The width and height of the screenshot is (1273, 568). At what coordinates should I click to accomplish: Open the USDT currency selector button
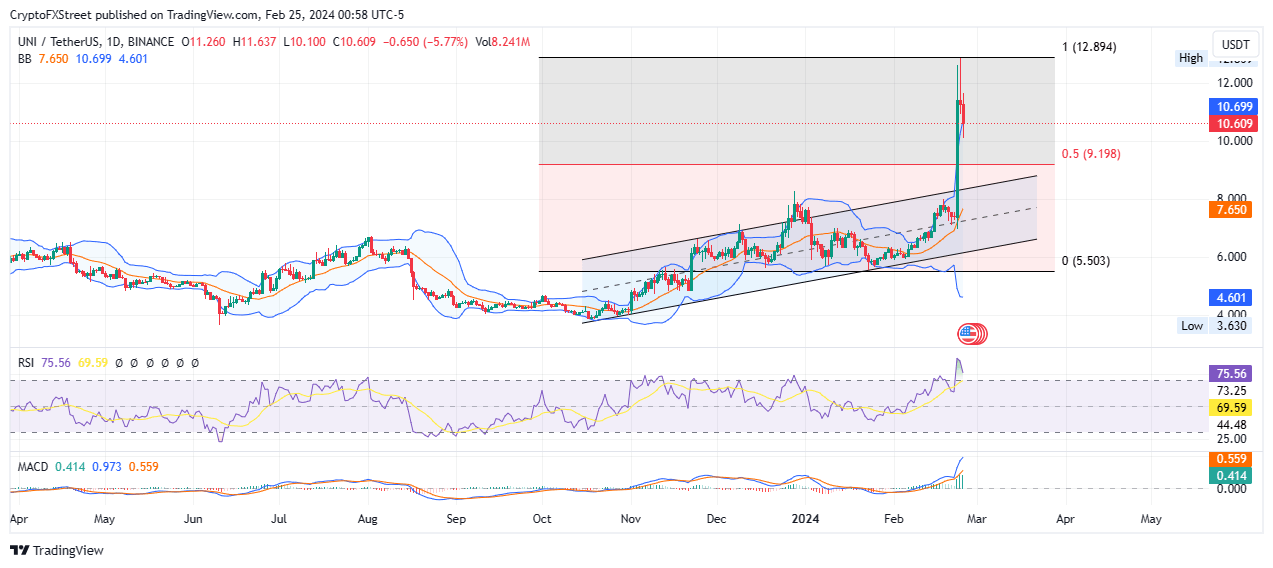[x=1236, y=45]
